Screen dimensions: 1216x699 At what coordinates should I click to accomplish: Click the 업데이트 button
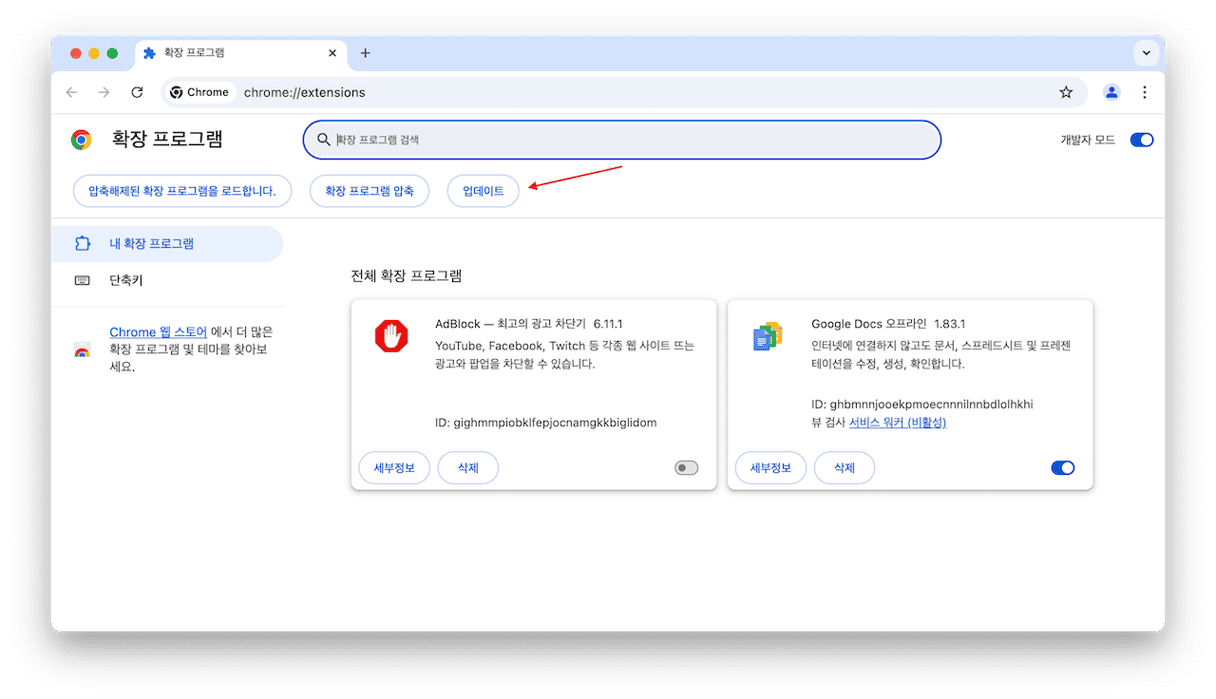point(483,191)
